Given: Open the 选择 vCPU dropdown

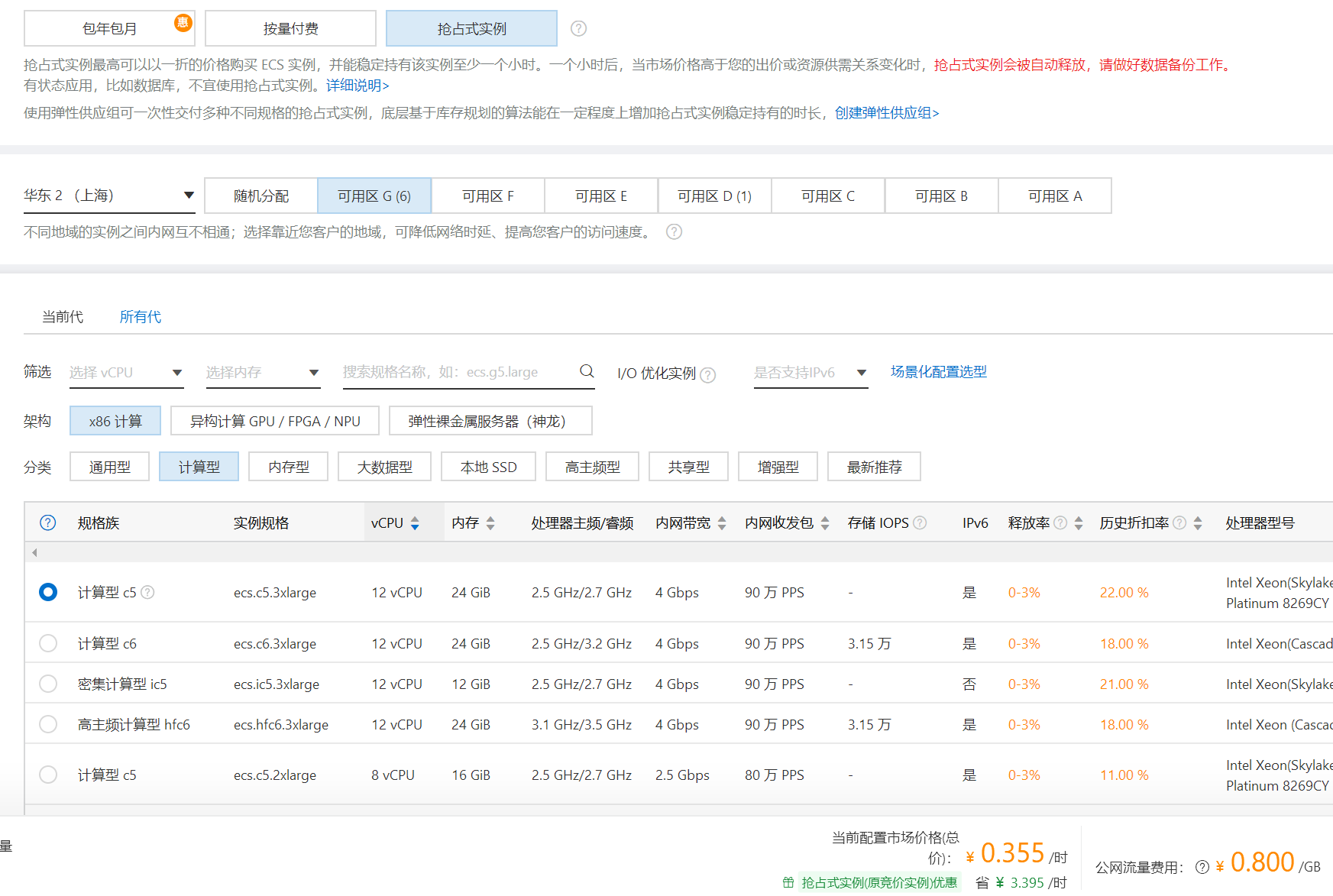Looking at the screenshot, I should coord(126,373).
